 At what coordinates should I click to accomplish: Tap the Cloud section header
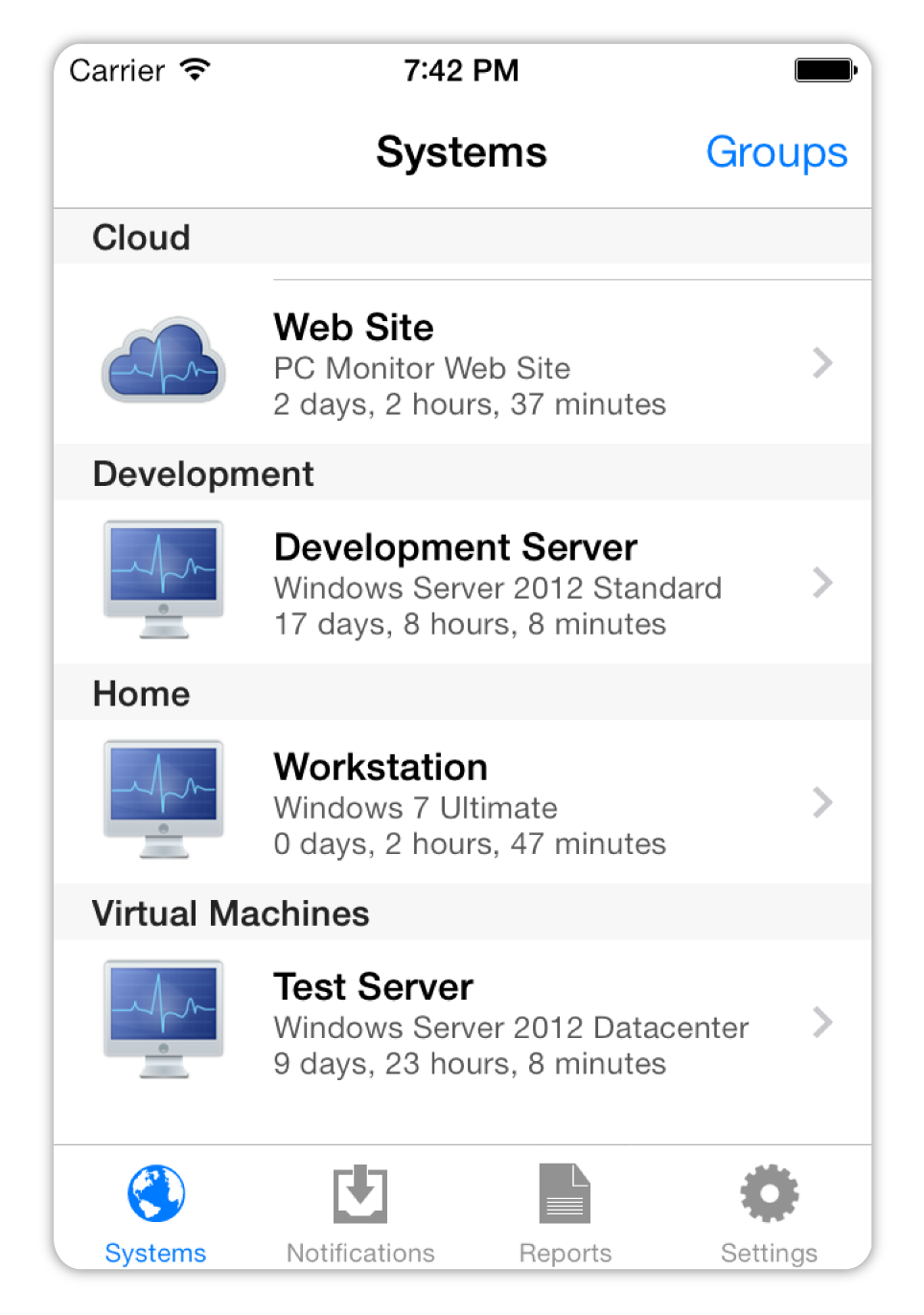[x=462, y=237]
